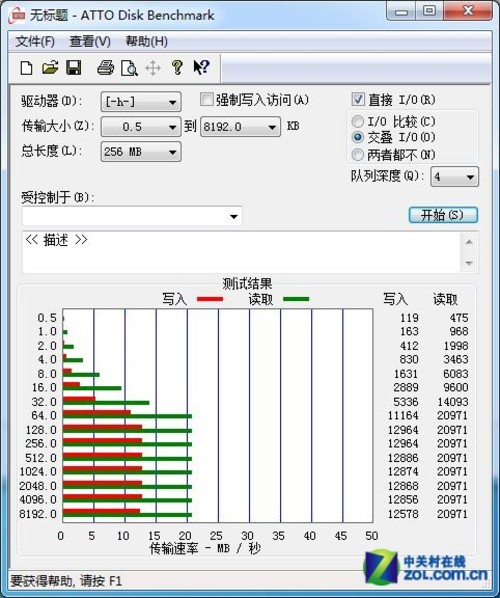Screen dimensions: 500x598
Task: Print the benchmark results
Action: coord(105,68)
